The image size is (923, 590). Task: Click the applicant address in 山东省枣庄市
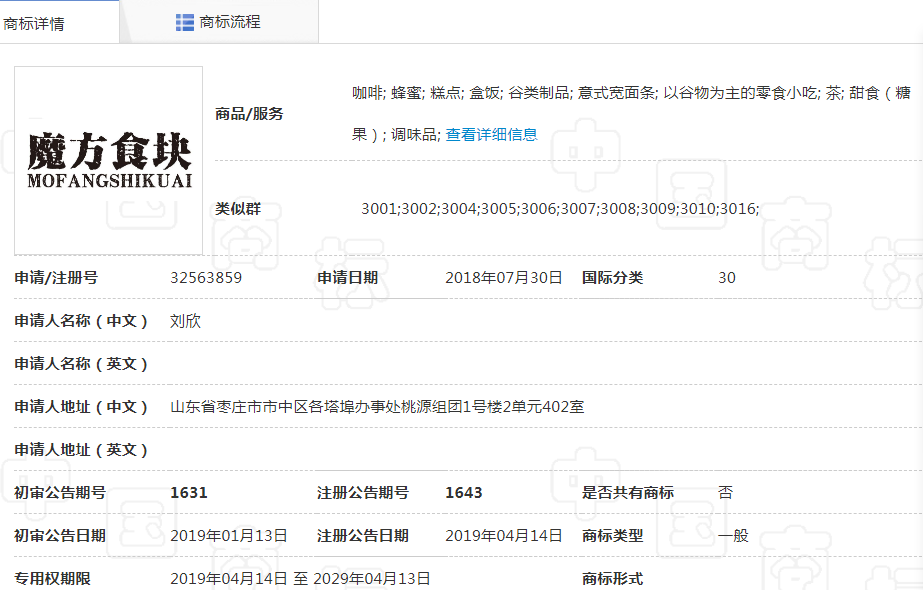click(x=377, y=407)
